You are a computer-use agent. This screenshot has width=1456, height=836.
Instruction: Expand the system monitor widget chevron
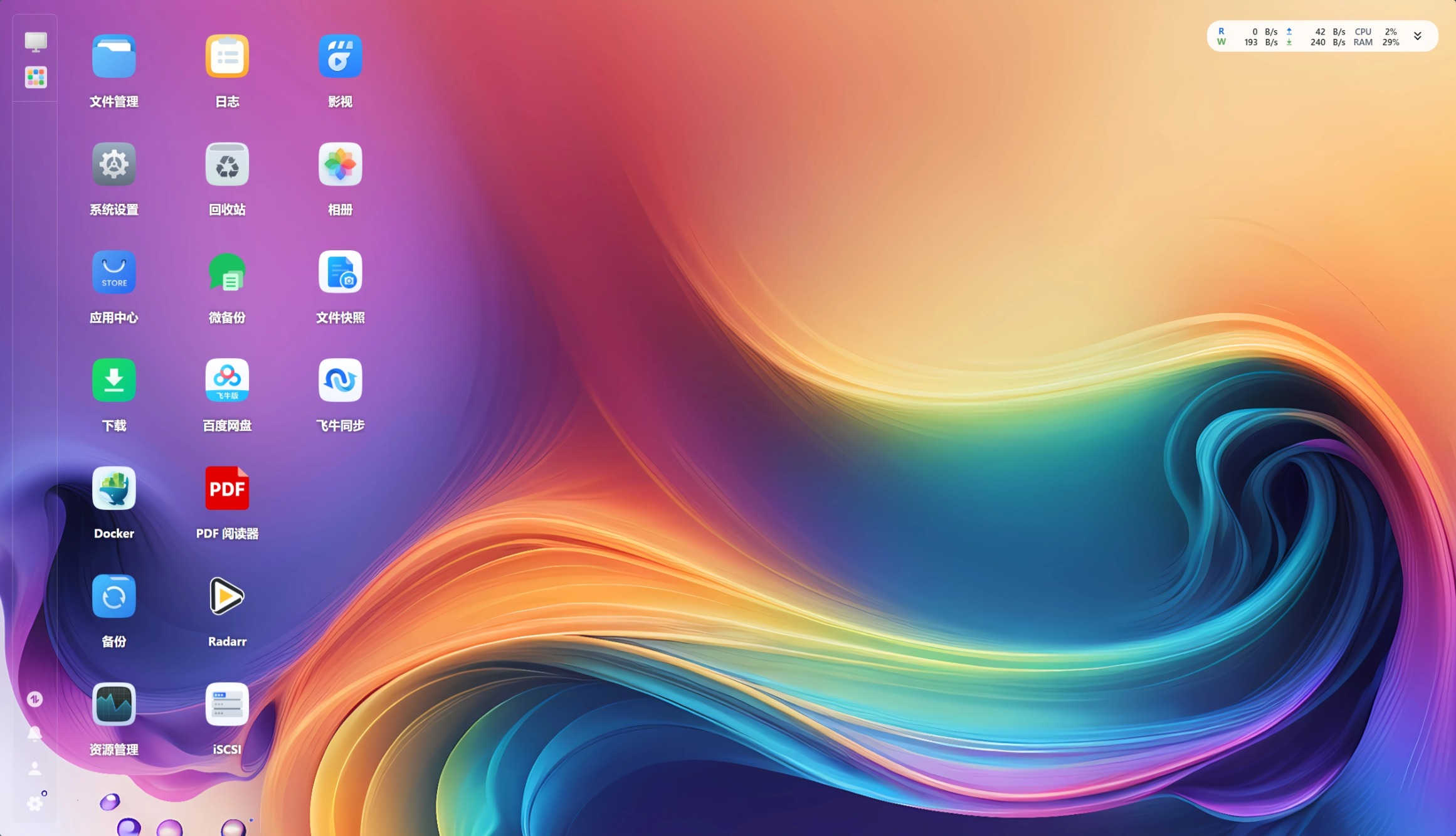pyautogui.click(x=1417, y=36)
